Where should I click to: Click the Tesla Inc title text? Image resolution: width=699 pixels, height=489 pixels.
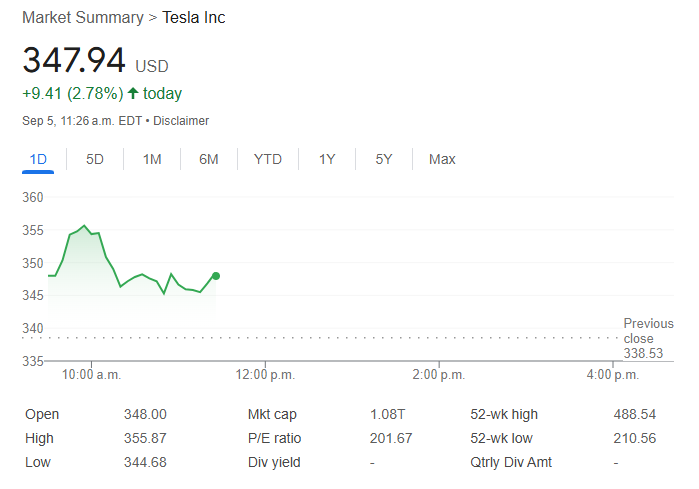pos(194,18)
